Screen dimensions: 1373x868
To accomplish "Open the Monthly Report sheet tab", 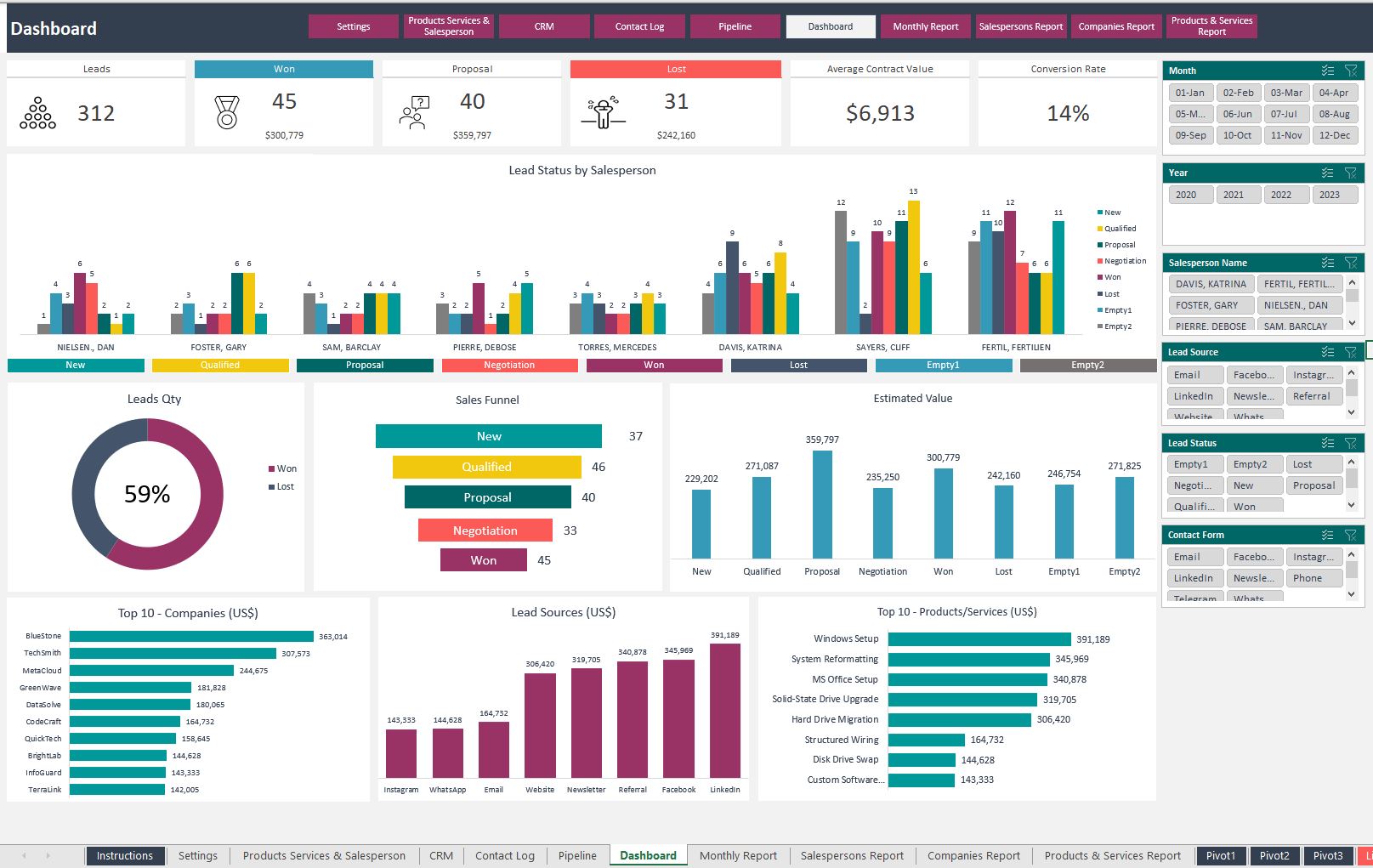I will (737, 855).
